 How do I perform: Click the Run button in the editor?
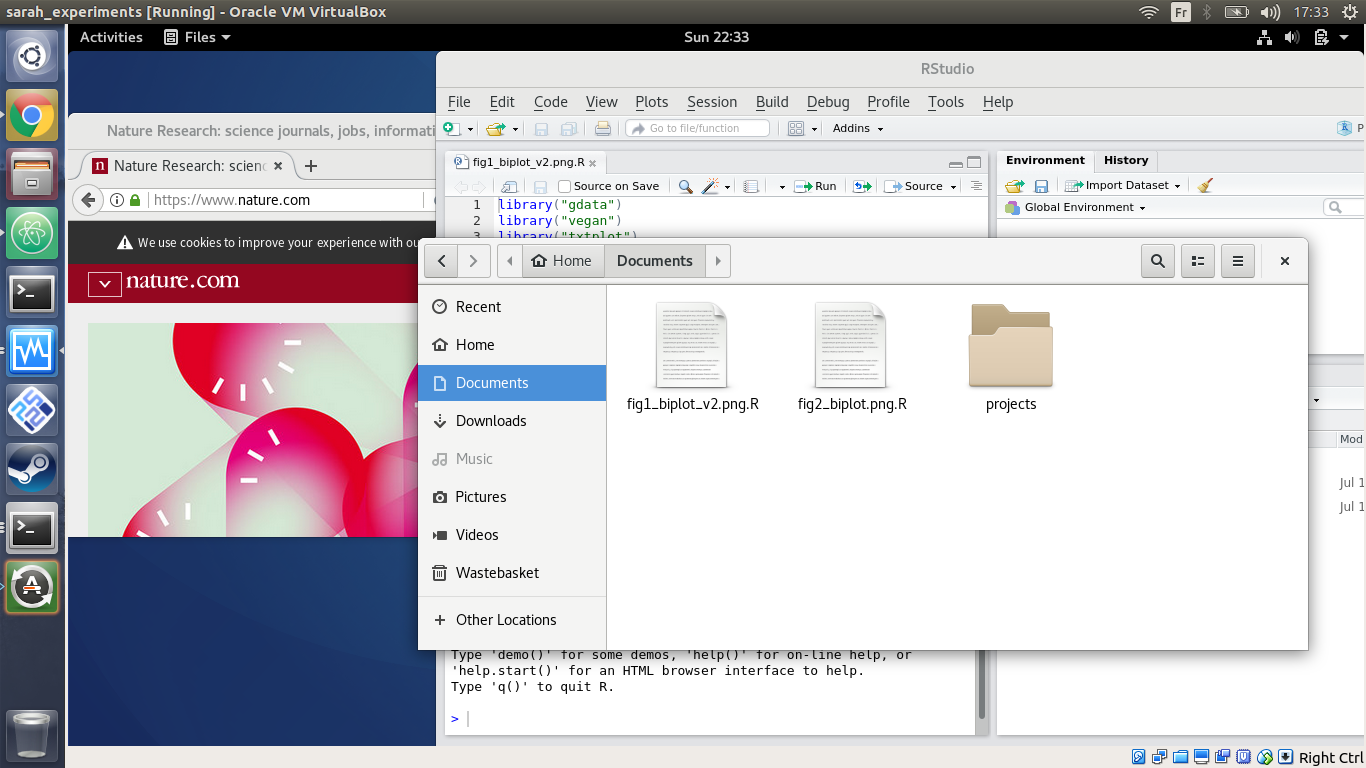pyautogui.click(x=816, y=186)
